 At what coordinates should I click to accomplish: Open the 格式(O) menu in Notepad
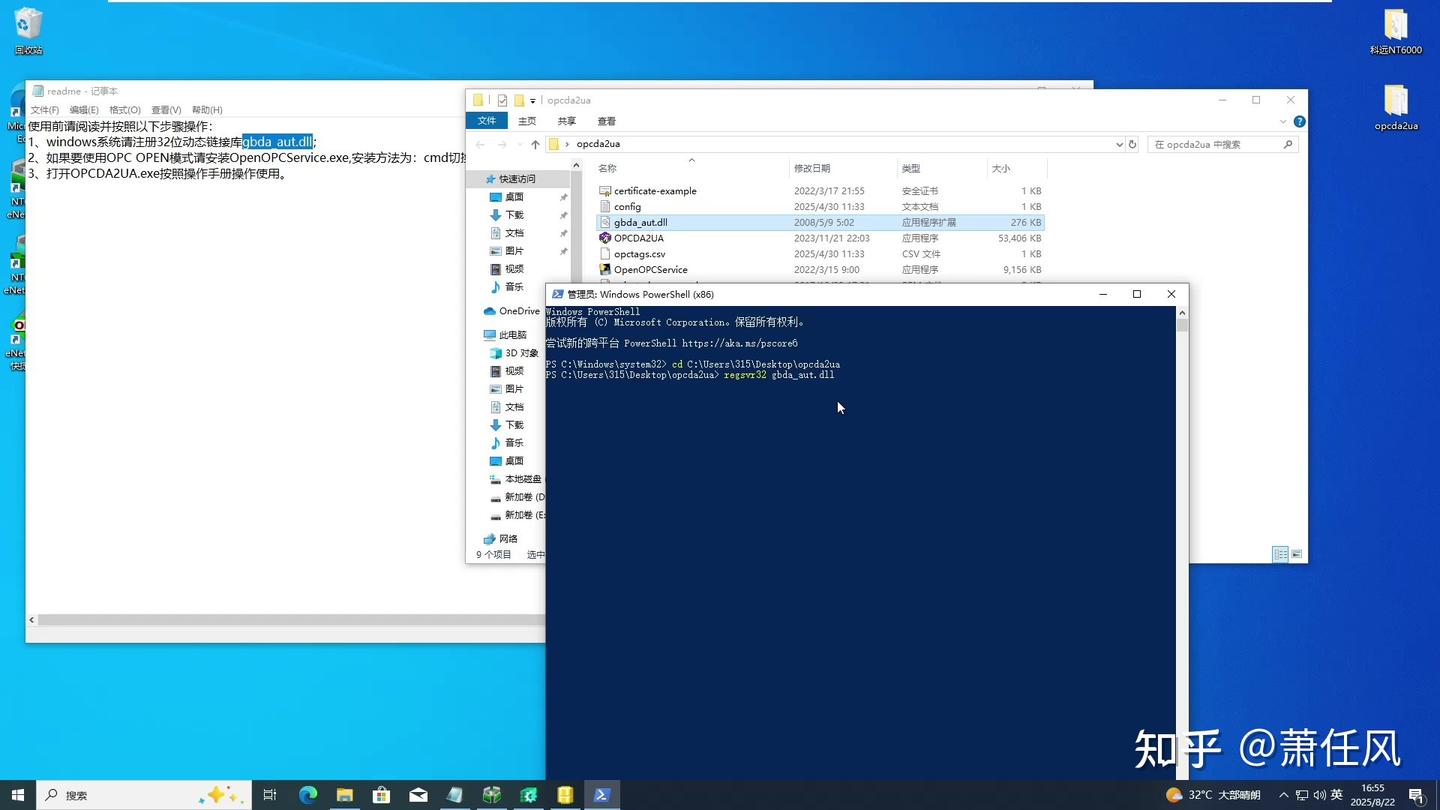(x=127, y=110)
